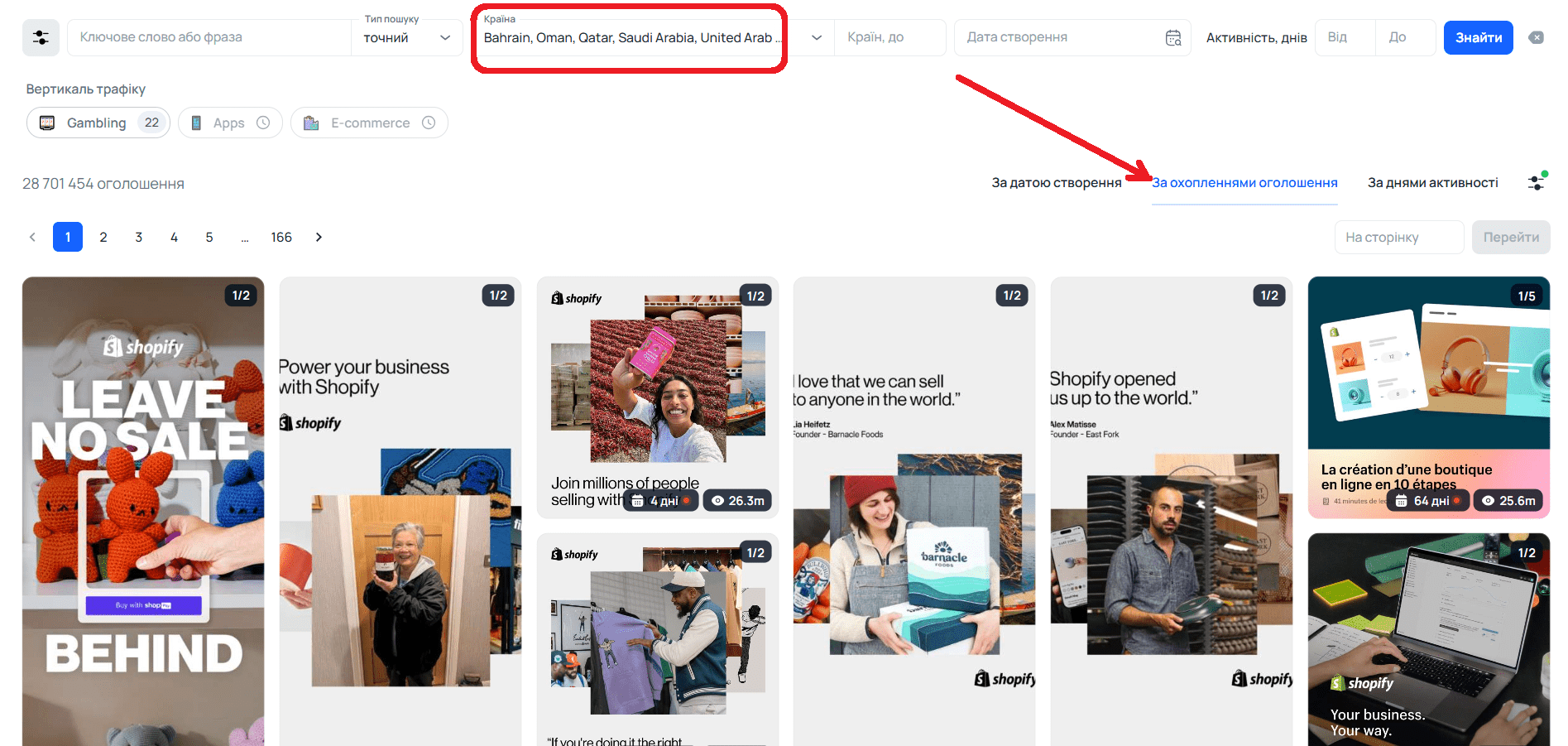Screen dimensions: 1568x746
Task: Edit the selected countries field
Action: 633,38
